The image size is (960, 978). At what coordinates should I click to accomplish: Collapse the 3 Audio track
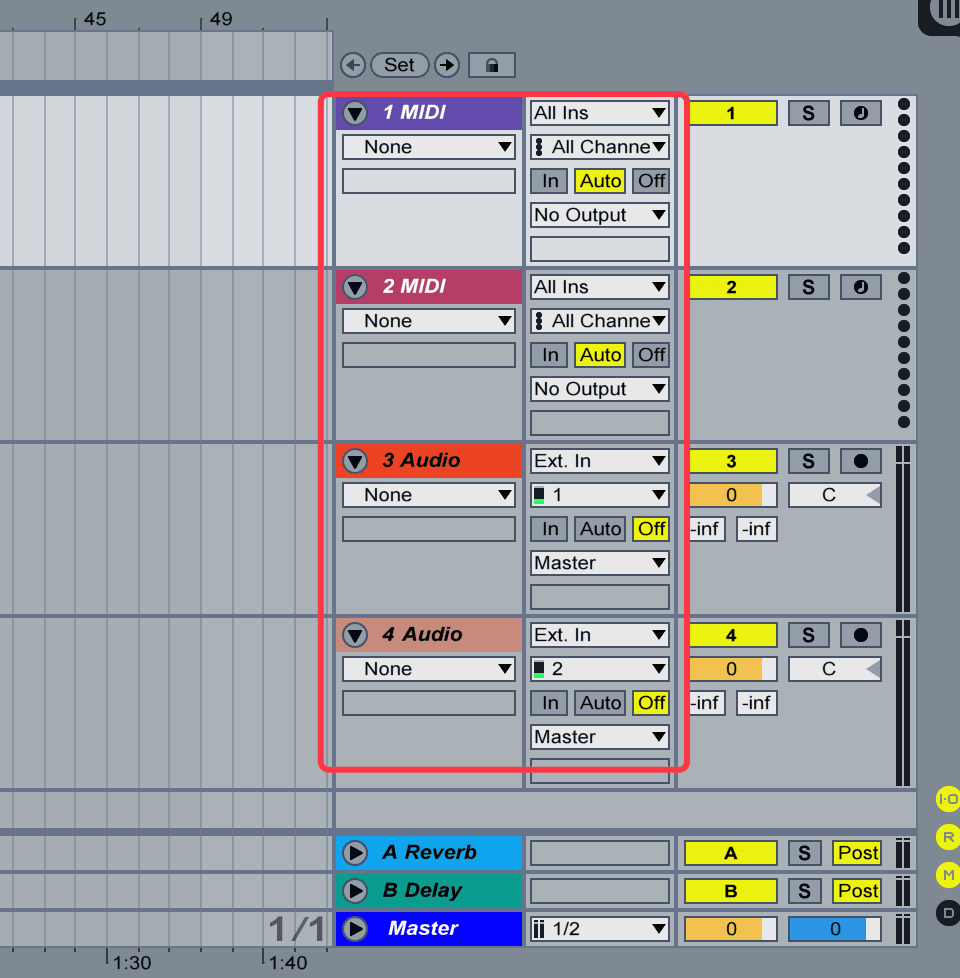coord(355,461)
